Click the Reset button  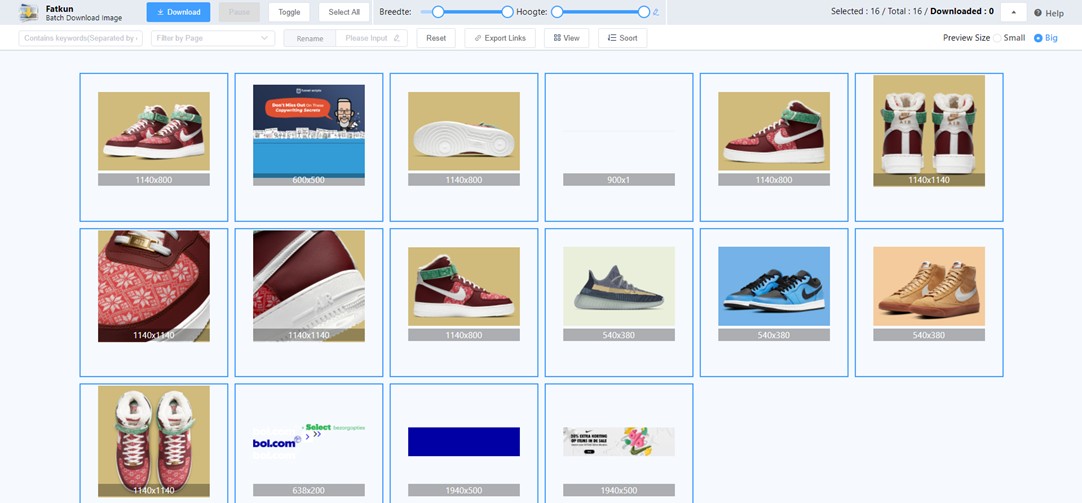(x=436, y=38)
